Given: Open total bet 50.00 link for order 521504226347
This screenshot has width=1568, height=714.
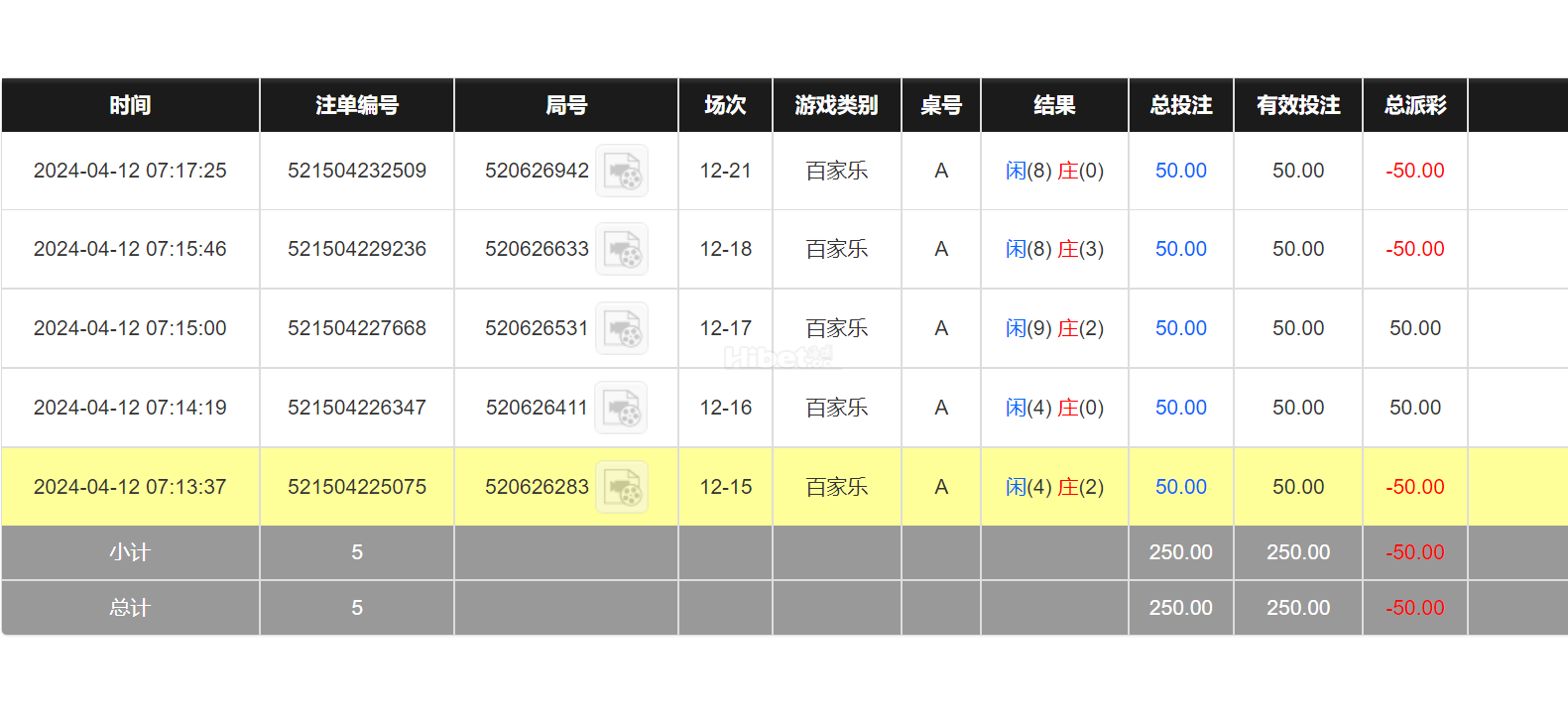Looking at the screenshot, I should coord(1181,408).
